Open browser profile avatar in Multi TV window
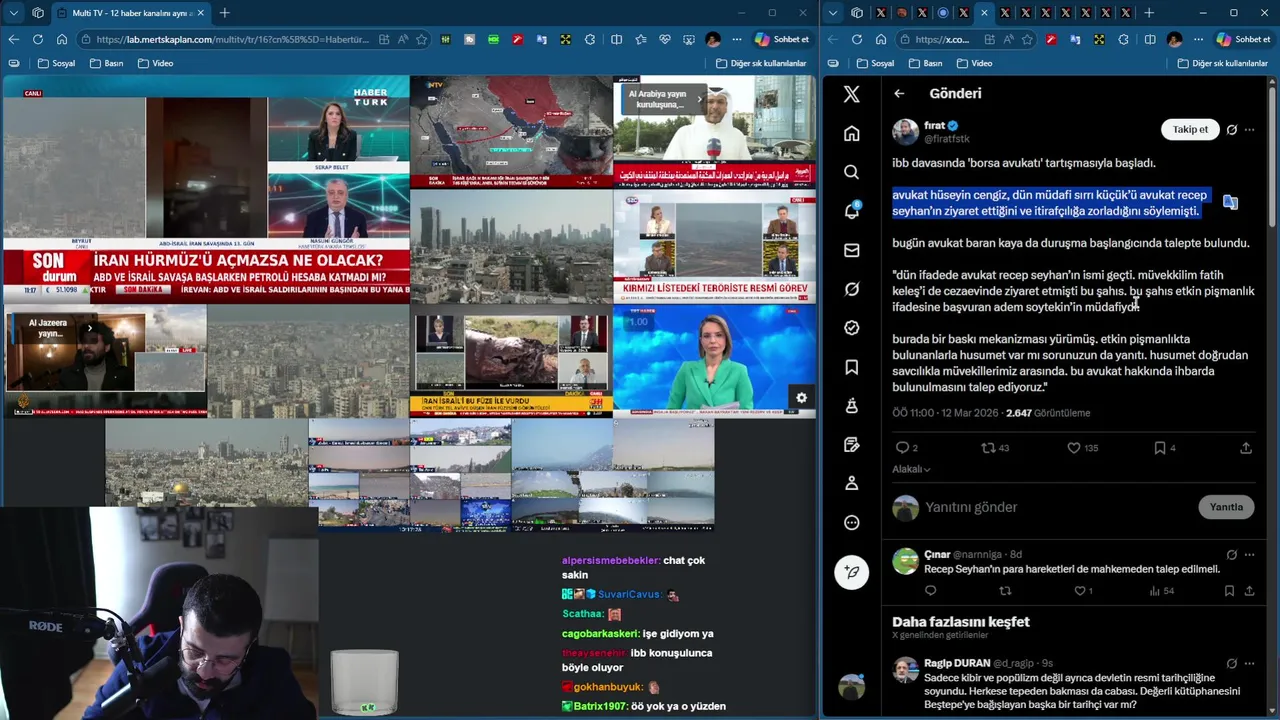The height and width of the screenshot is (720, 1280). click(713, 39)
